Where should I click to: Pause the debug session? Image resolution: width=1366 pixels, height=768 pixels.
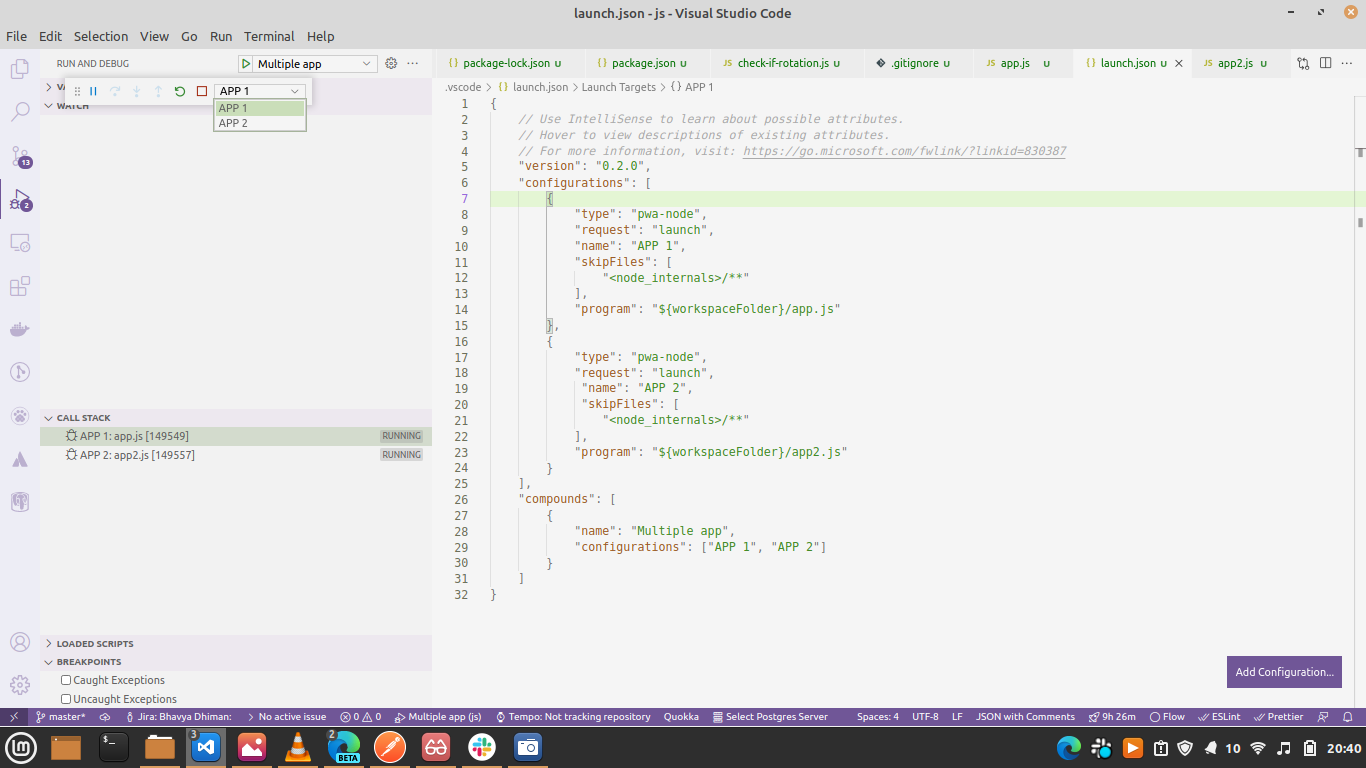click(93, 91)
